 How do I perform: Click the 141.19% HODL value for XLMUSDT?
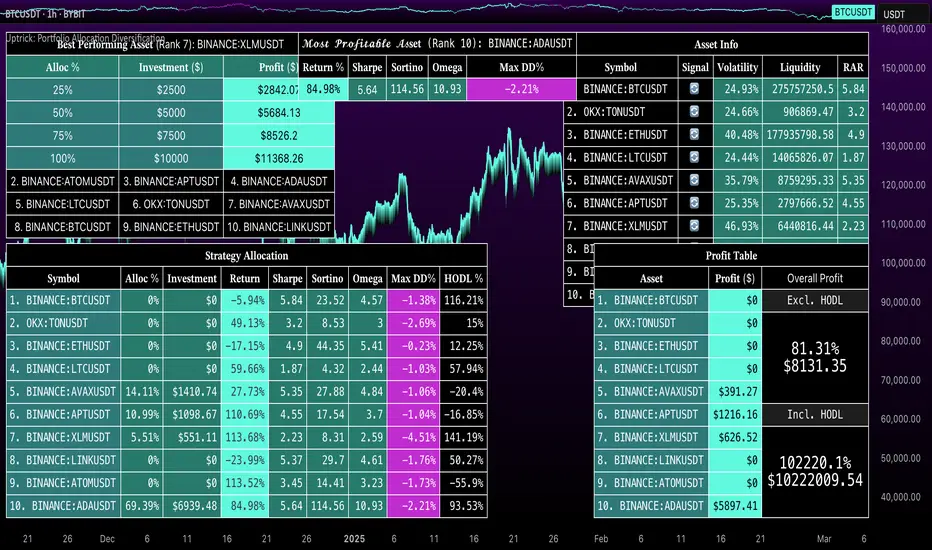click(x=464, y=437)
